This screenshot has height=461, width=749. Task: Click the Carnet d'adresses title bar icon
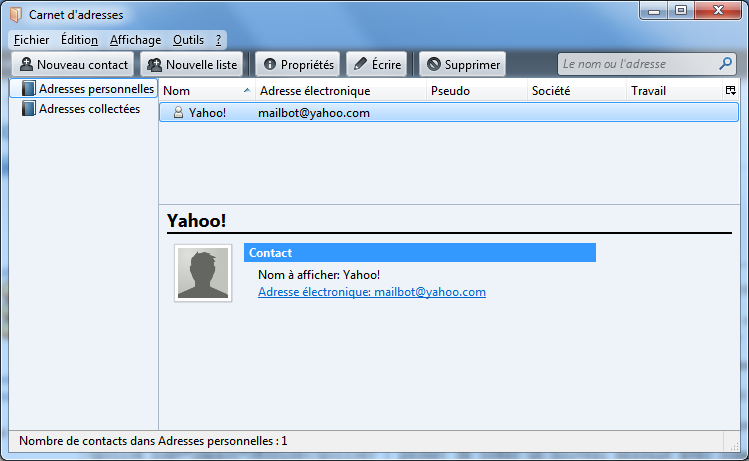(x=16, y=15)
